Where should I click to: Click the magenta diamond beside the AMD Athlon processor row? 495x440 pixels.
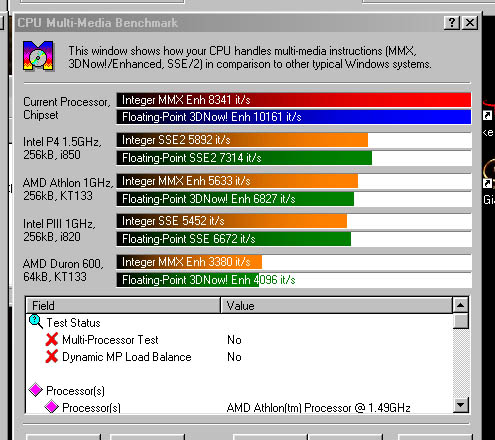(x=52, y=407)
